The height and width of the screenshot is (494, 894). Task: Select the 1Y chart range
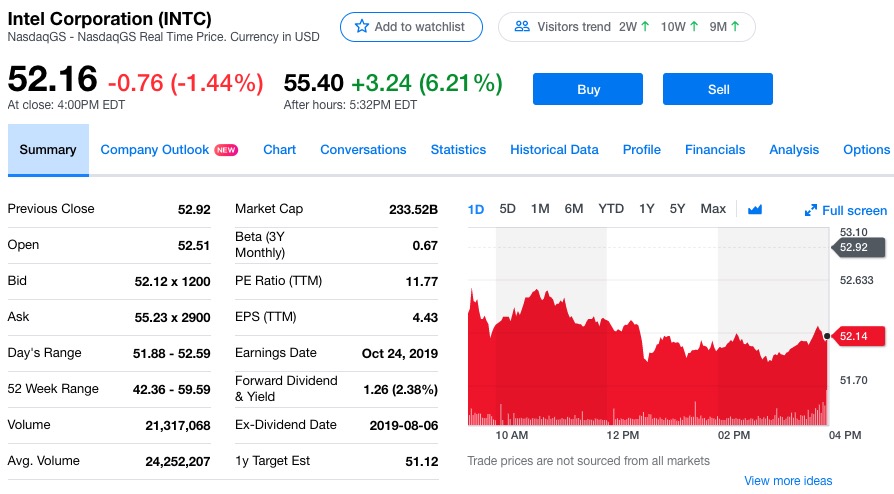tap(647, 209)
